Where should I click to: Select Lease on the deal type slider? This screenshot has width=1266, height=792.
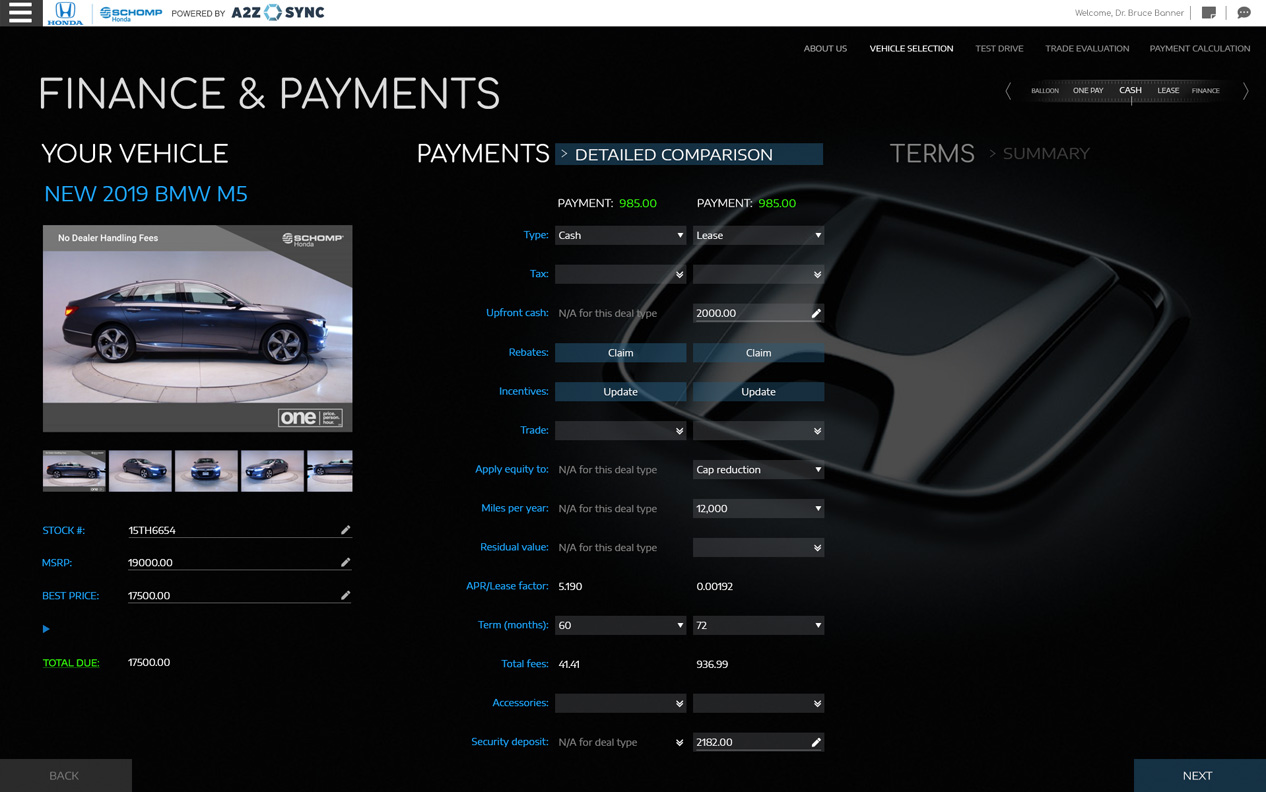1168,91
